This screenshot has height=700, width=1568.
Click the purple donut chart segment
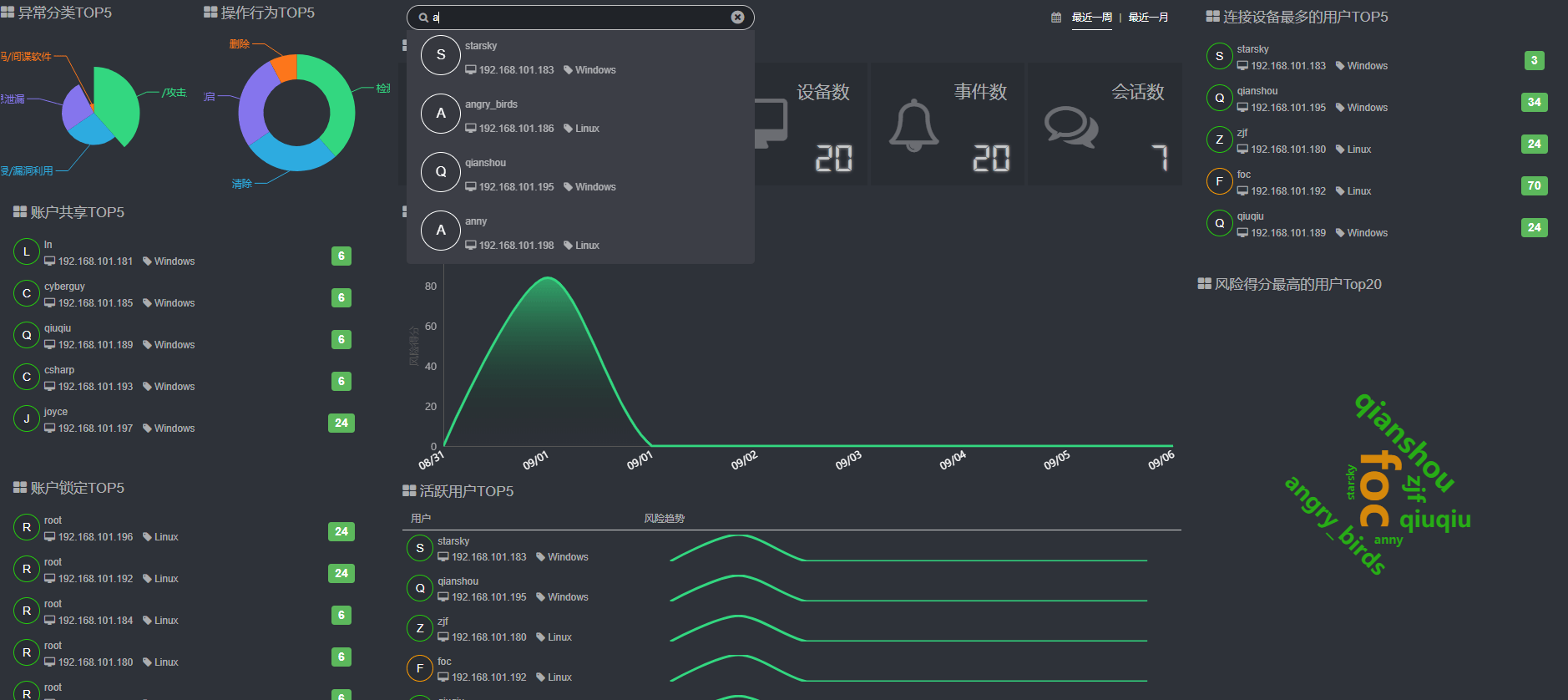[x=254, y=104]
